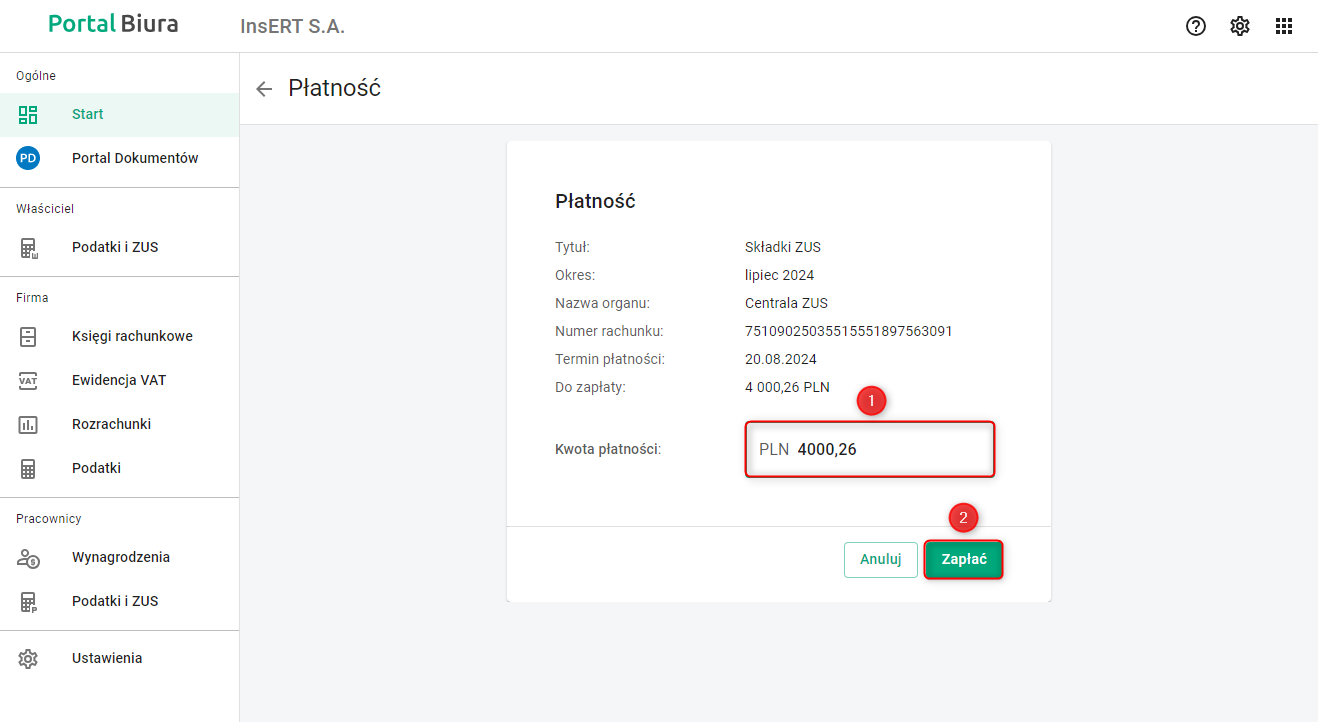The width and height of the screenshot is (1318, 722).
Task: Go back using the arrow icon
Action: click(264, 89)
